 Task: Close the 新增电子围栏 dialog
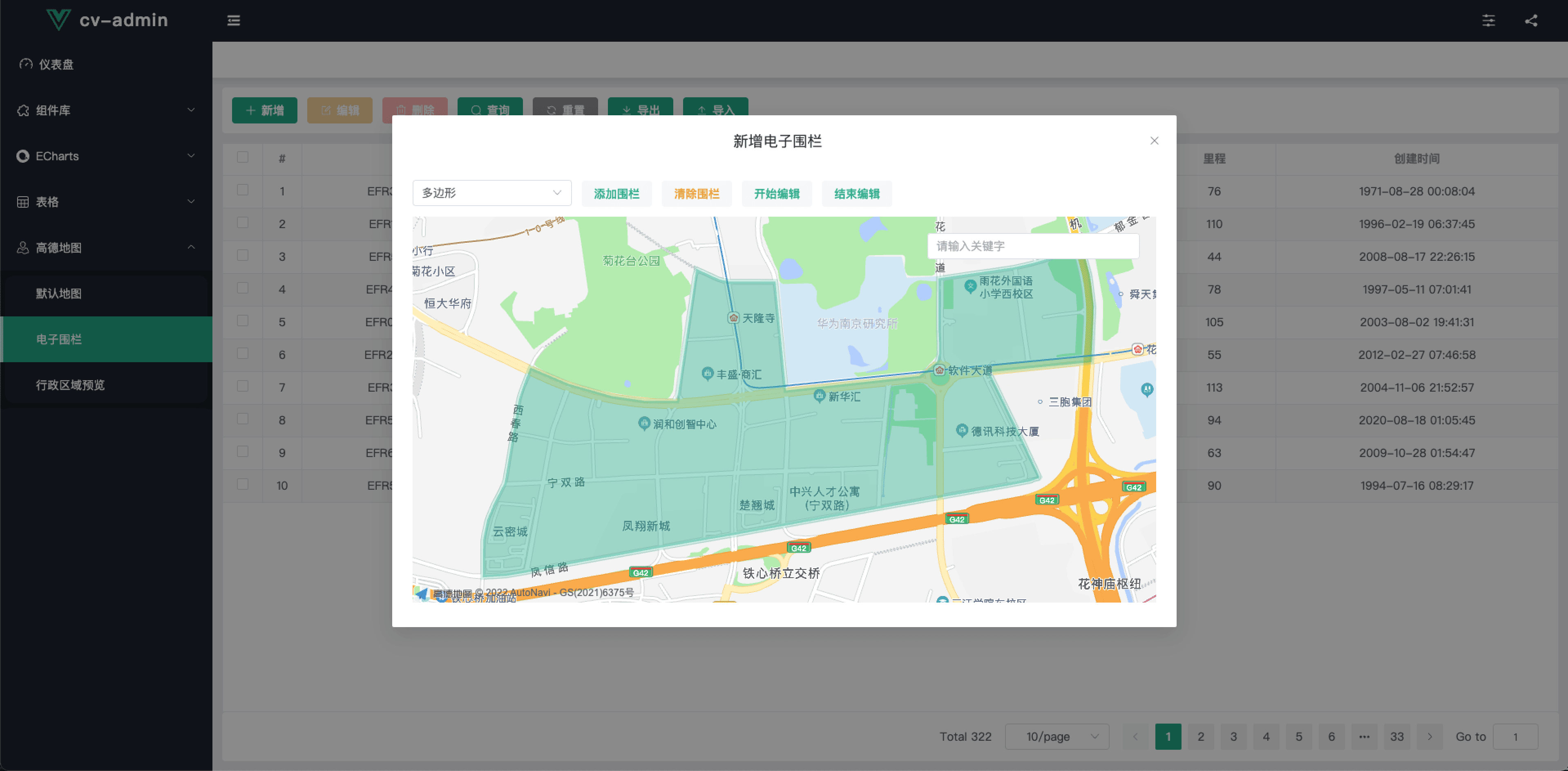pyautogui.click(x=1154, y=141)
